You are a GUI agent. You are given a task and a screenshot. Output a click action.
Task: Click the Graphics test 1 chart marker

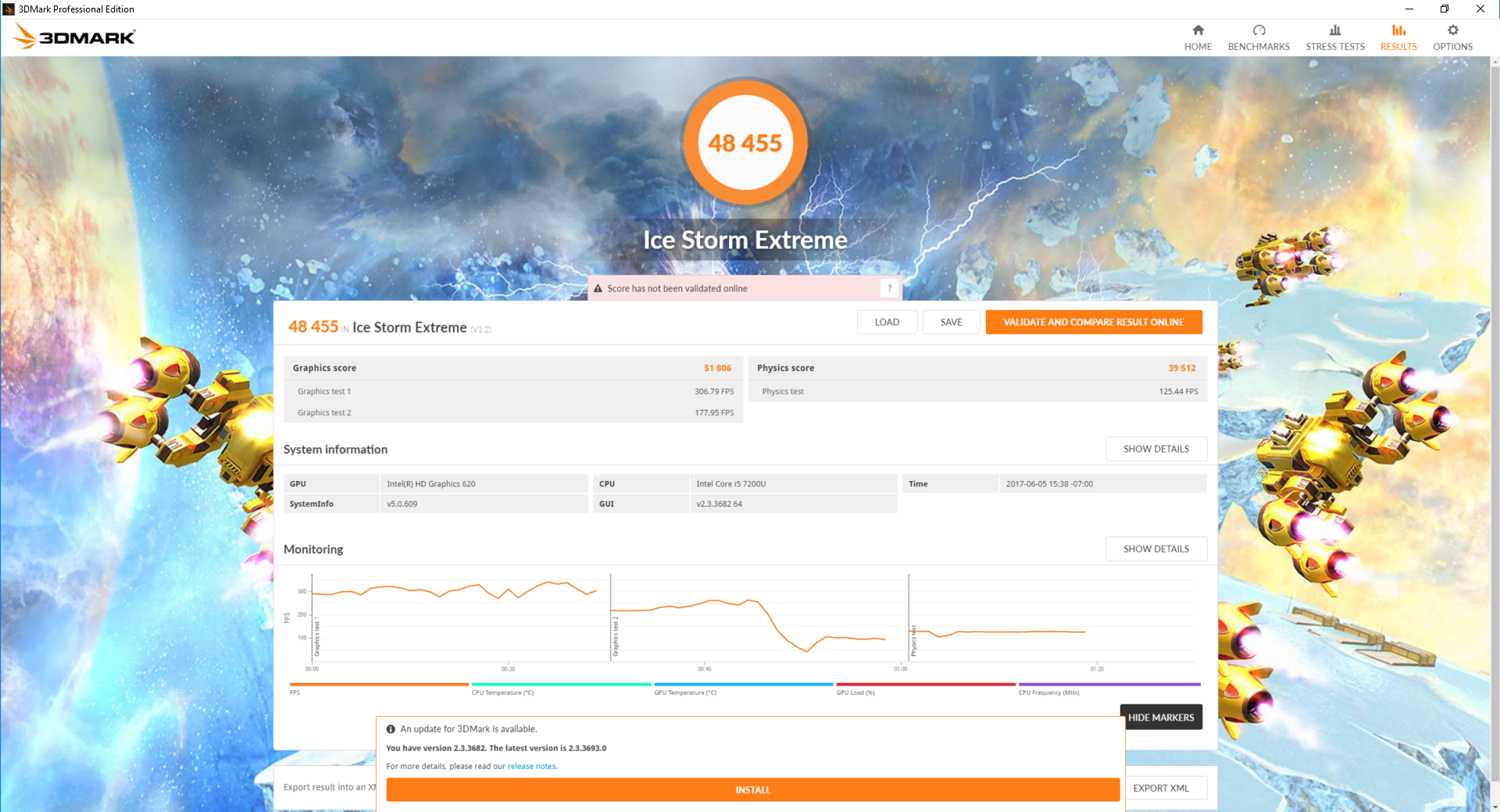[316, 636]
